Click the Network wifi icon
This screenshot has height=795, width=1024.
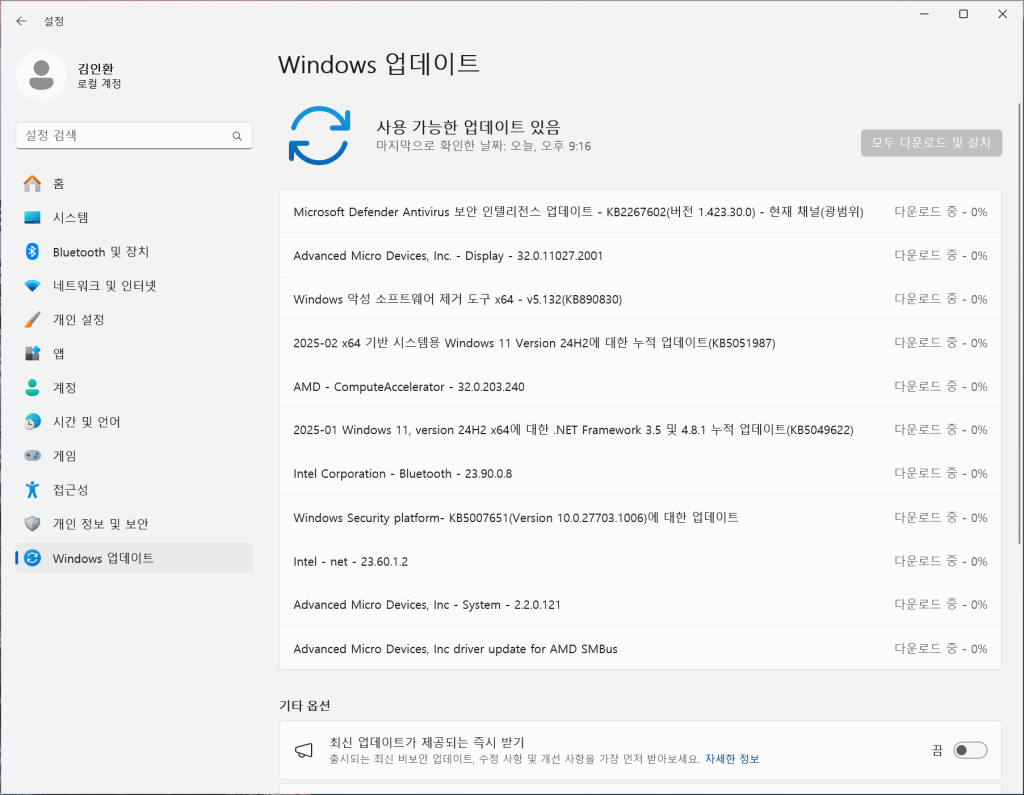pyautogui.click(x=32, y=285)
